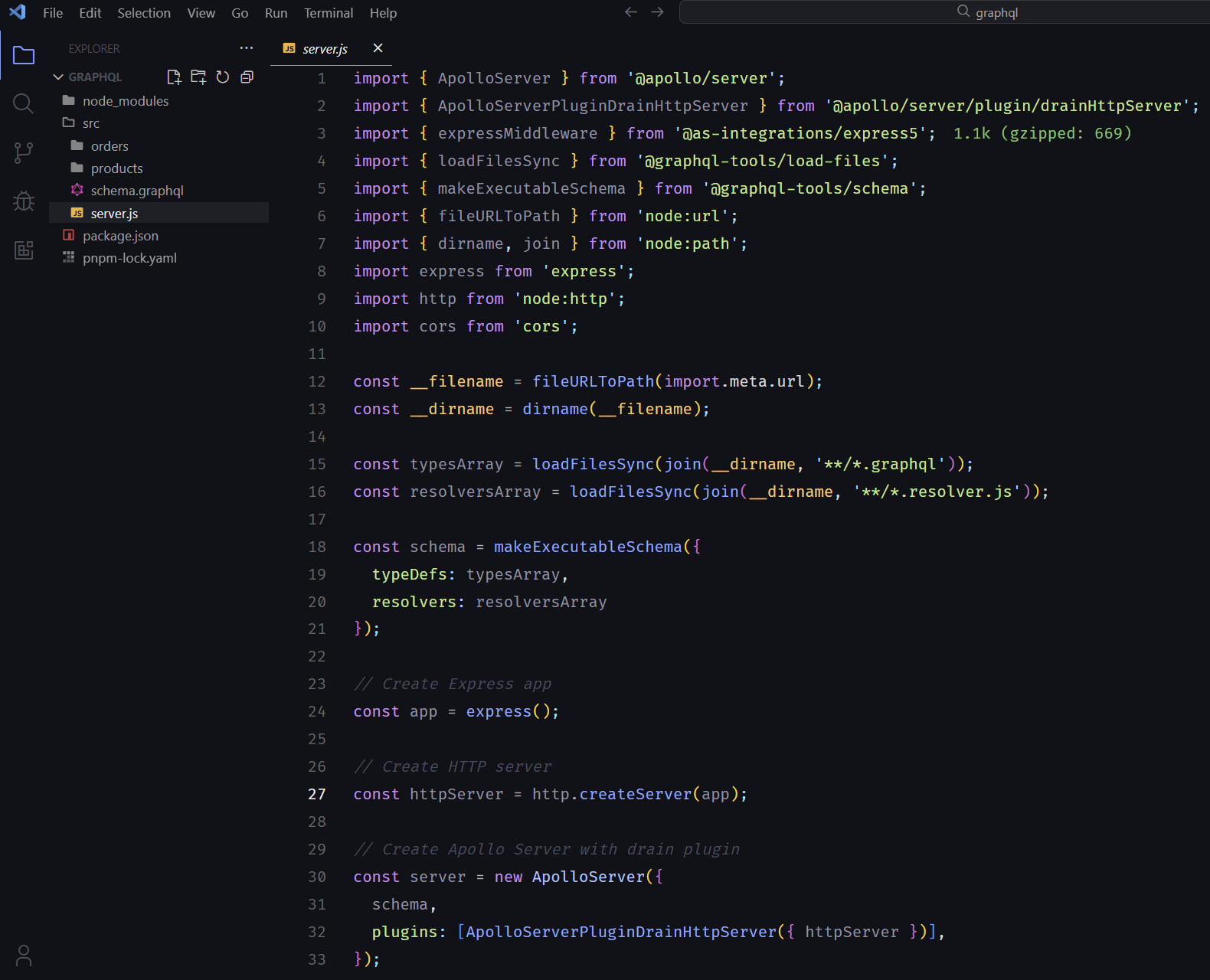Click the JS icon on server.js tab
The width and height of the screenshot is (1210, 980).
(x=289, y=48)
